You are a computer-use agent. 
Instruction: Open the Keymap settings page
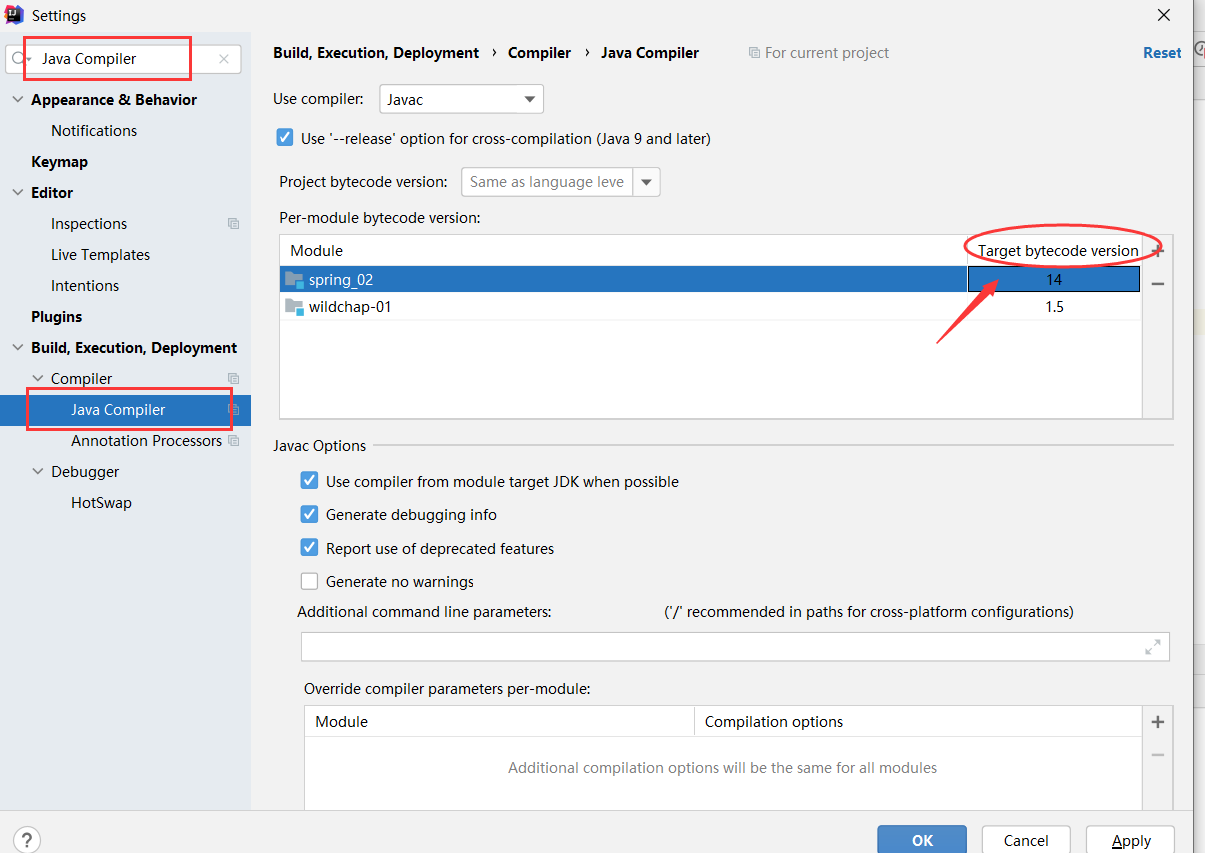click(x=59, y=162)
